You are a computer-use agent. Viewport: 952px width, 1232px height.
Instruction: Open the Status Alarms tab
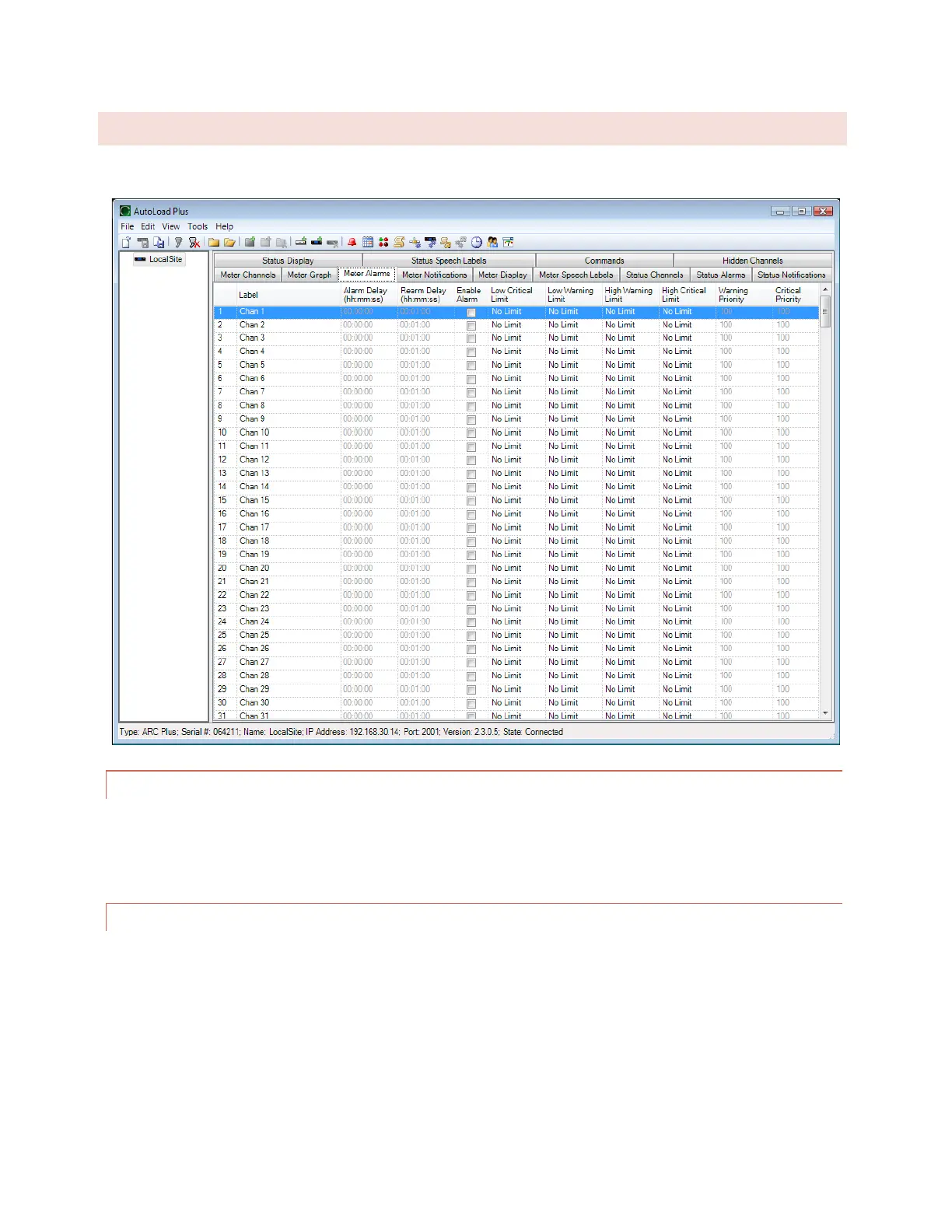tap(720, 275)
